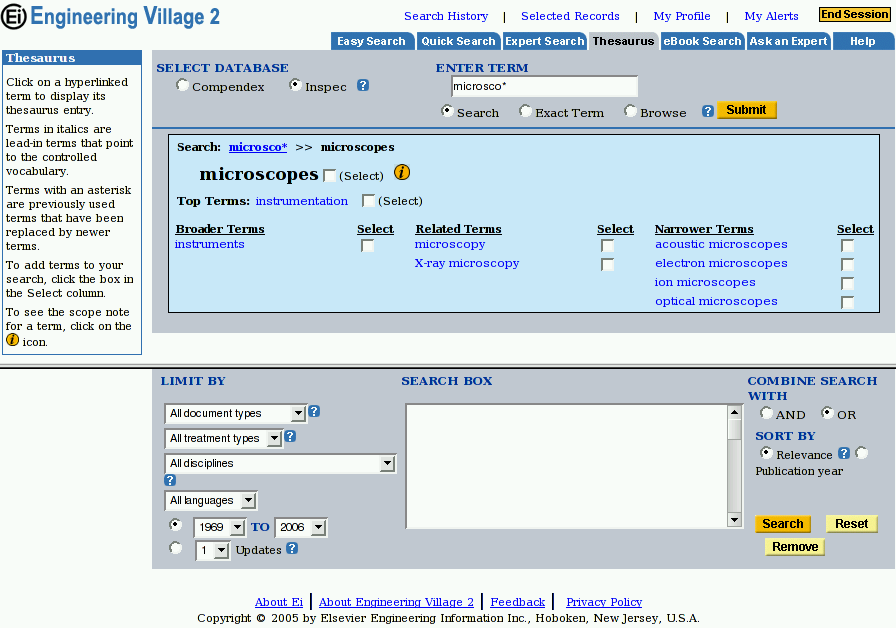Open the All treatment types dropdown
The height and width of the screenshot is (628, 896).
pos(223,438)
